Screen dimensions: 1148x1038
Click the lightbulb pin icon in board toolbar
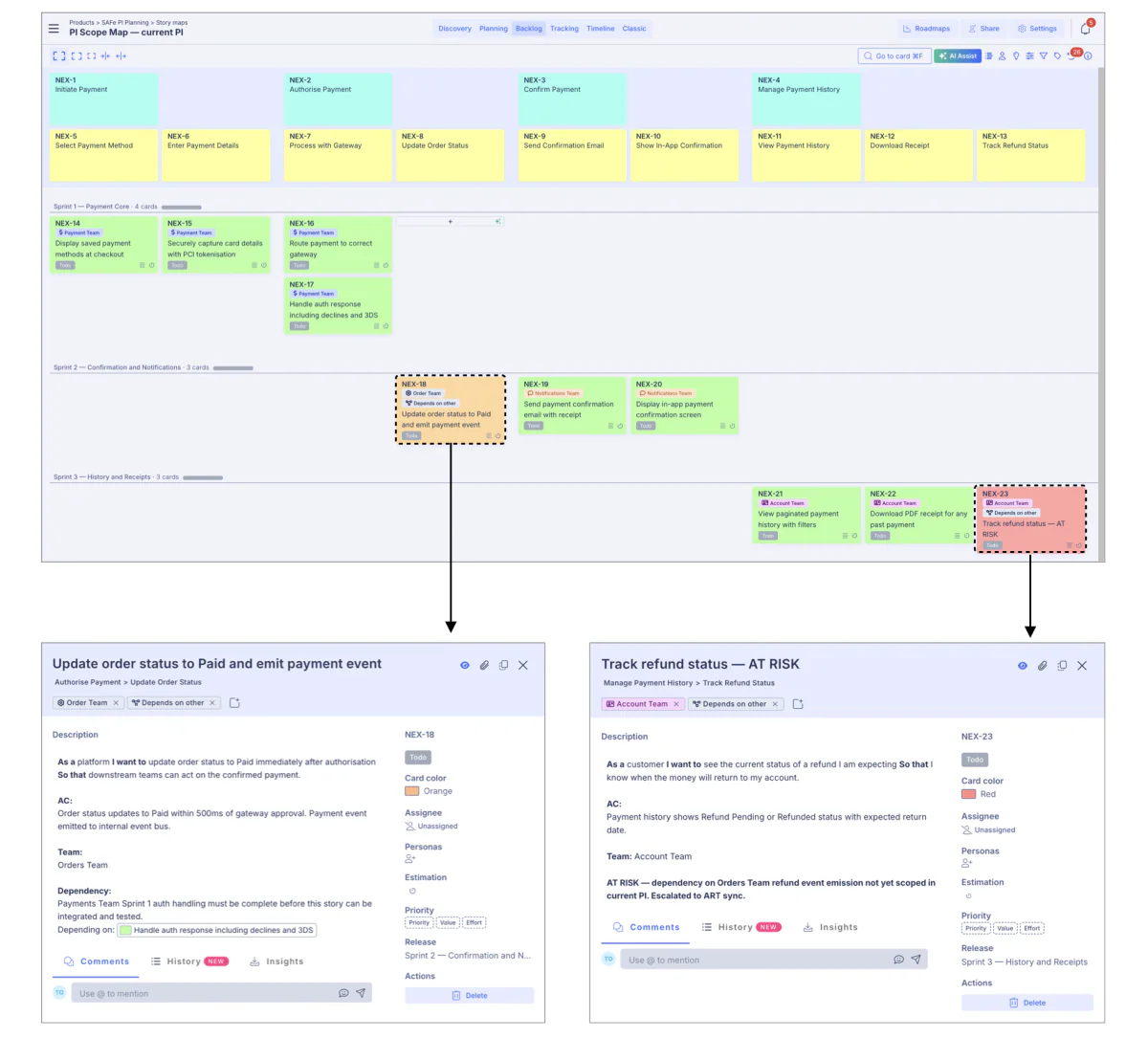tap(1016, 55)
